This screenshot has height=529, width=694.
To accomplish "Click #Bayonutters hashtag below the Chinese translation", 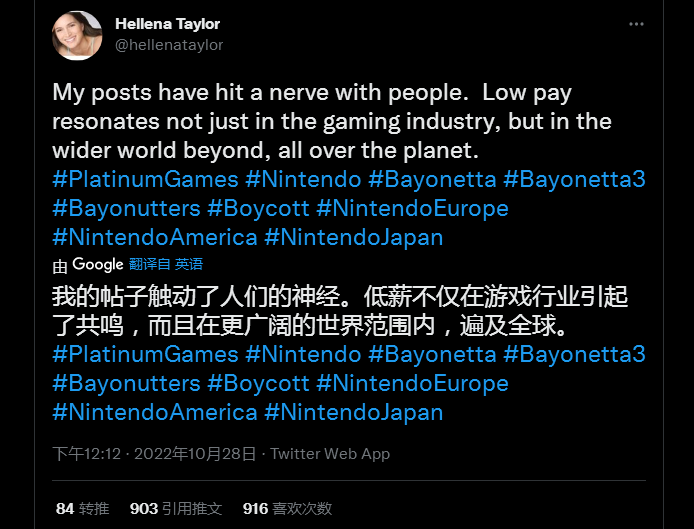I will point(125,383).
